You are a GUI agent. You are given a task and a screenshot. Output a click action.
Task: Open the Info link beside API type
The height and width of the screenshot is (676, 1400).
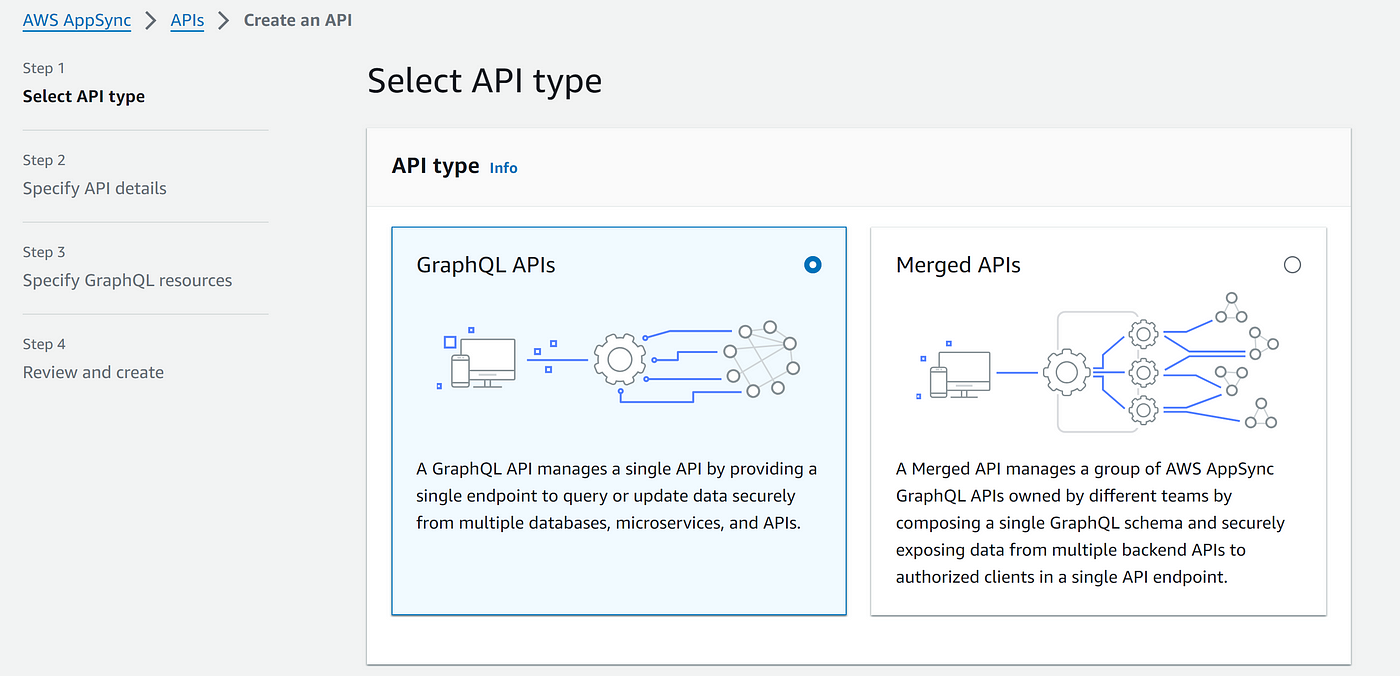pos(504,168)
